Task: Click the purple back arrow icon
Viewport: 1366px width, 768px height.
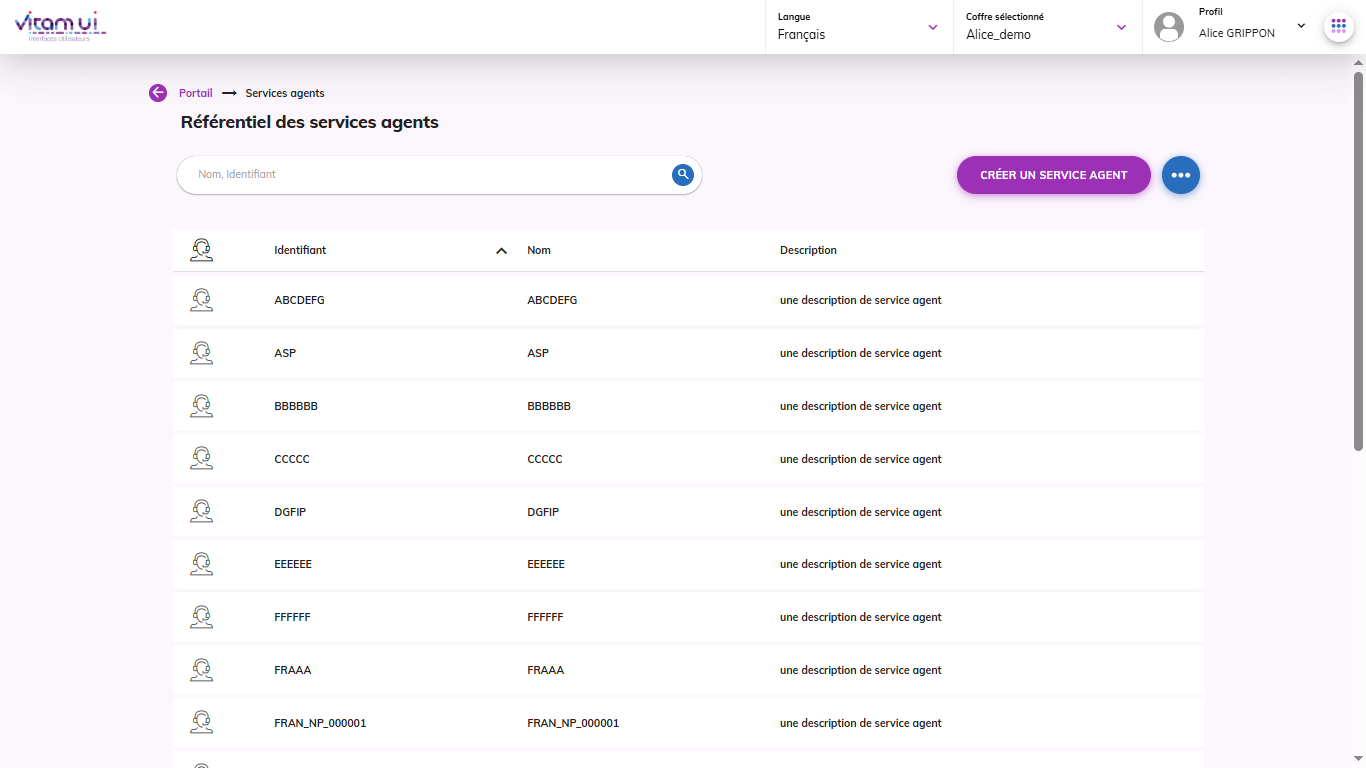Action: pos(158,93)
